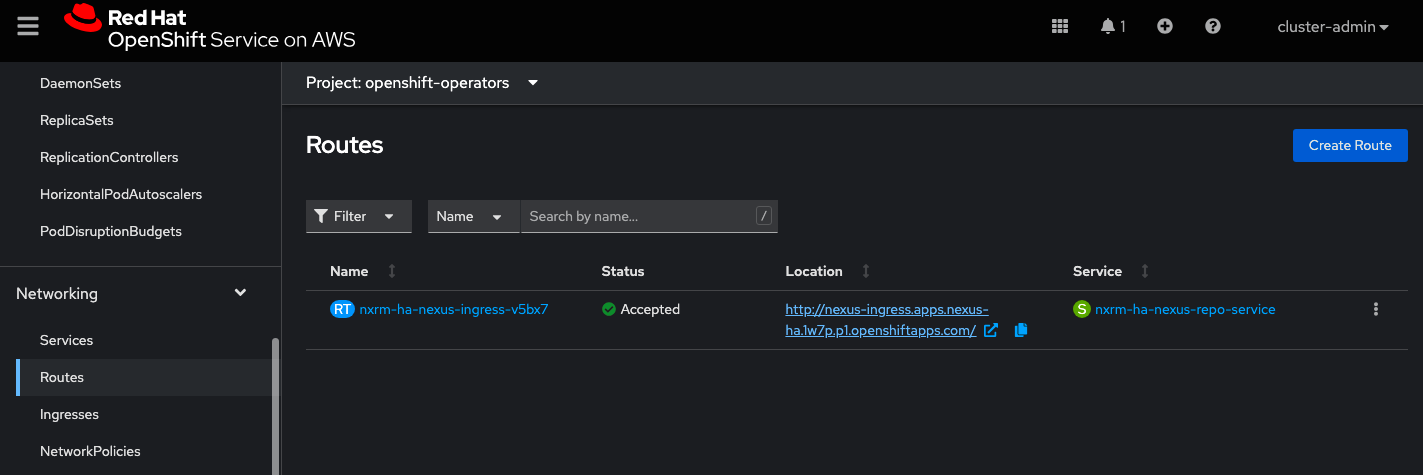Image resolution: width=1423 pixels, height=475 pixels.
Task: Click the sidebar vertical scrollbar
Action: (x=276, y=406)
